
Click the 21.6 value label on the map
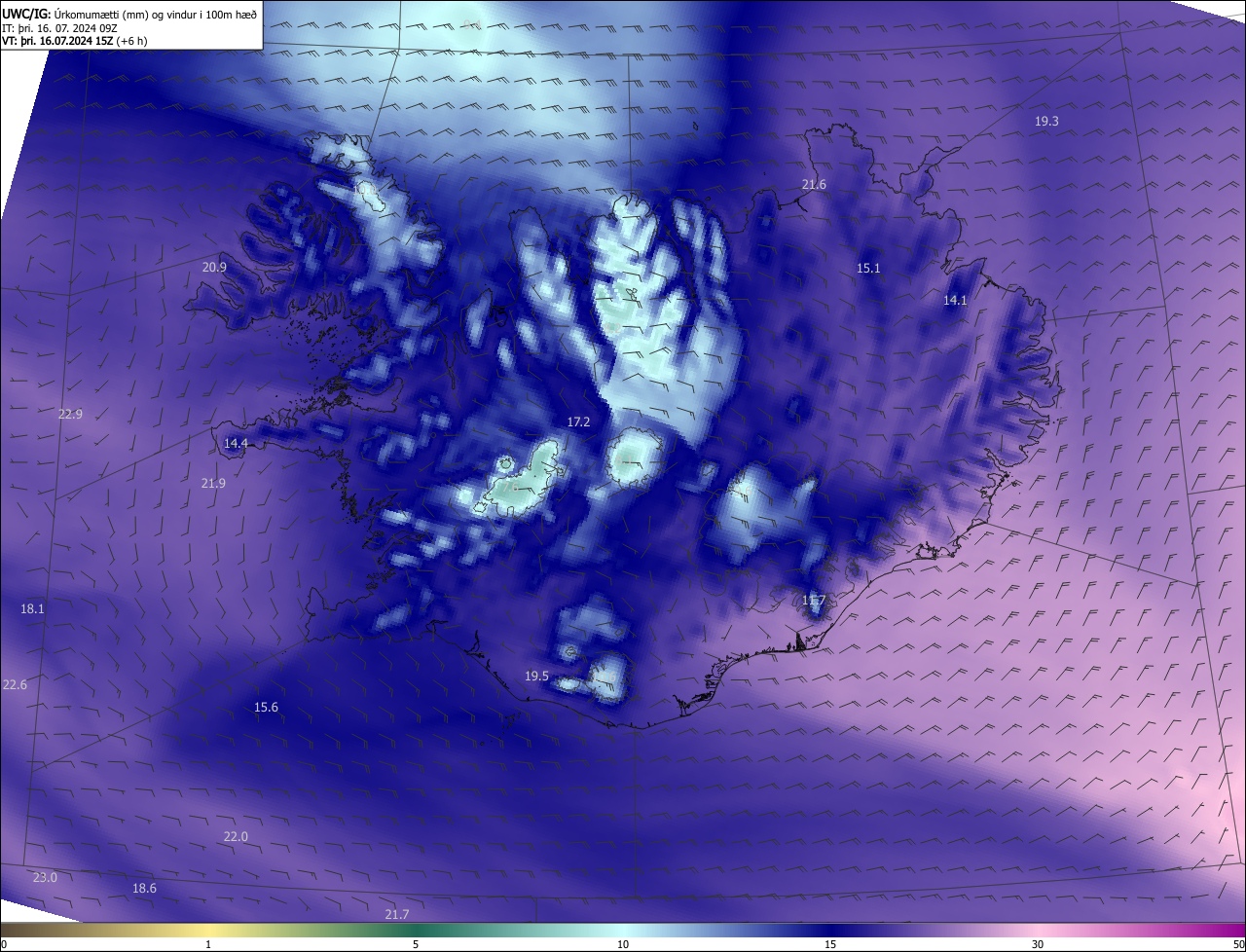click(814, 184)
